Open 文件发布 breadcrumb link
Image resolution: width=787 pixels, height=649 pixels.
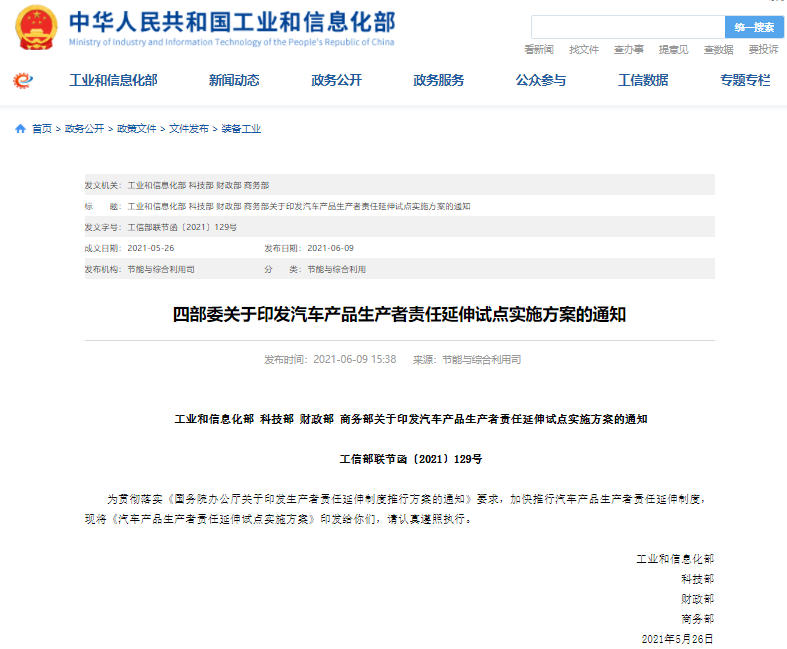point(189,129)
